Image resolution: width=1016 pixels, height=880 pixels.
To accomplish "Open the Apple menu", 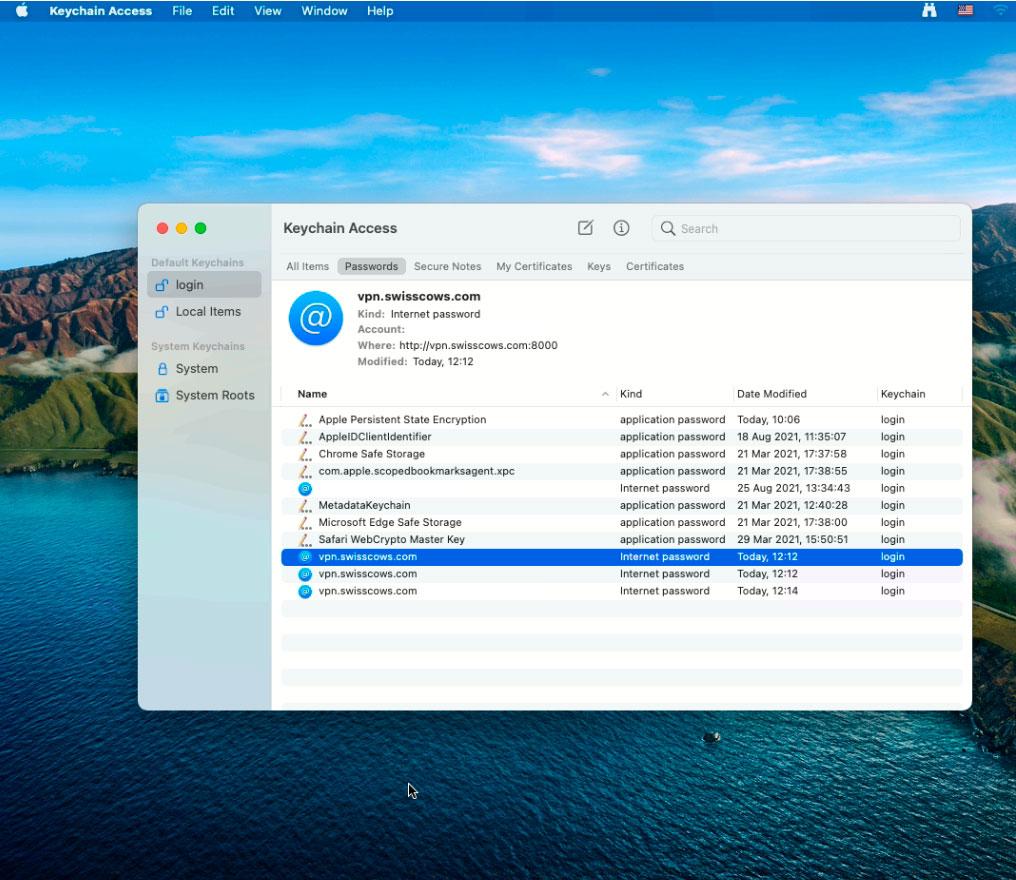I will click(x=22, y=10).
